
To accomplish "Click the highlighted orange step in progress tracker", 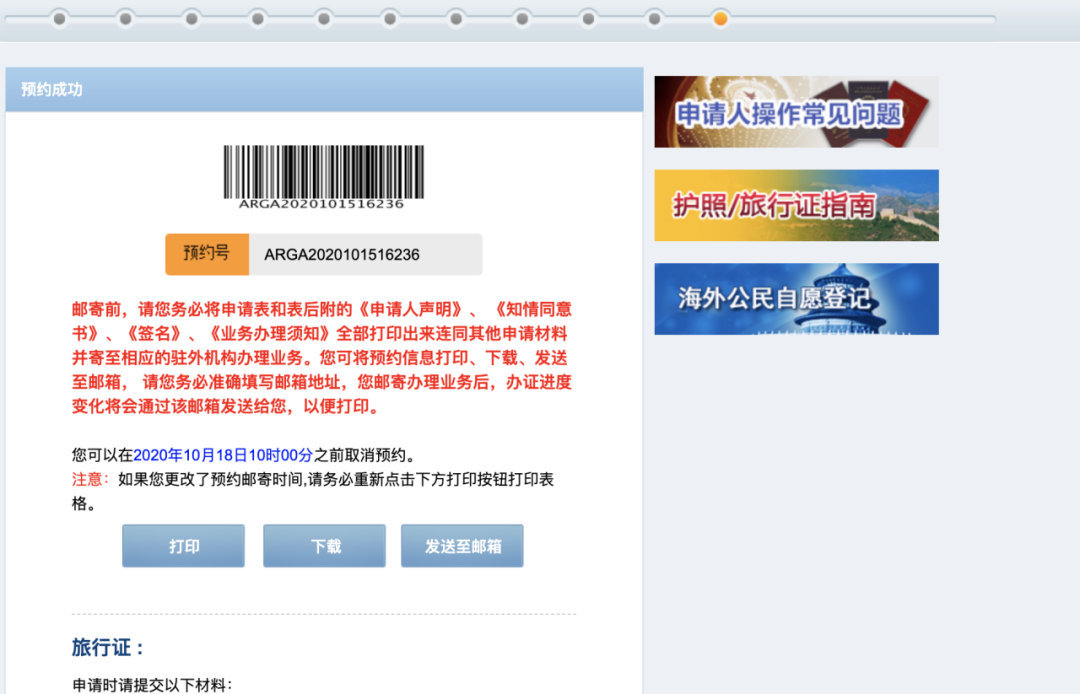I will [722, 17].
